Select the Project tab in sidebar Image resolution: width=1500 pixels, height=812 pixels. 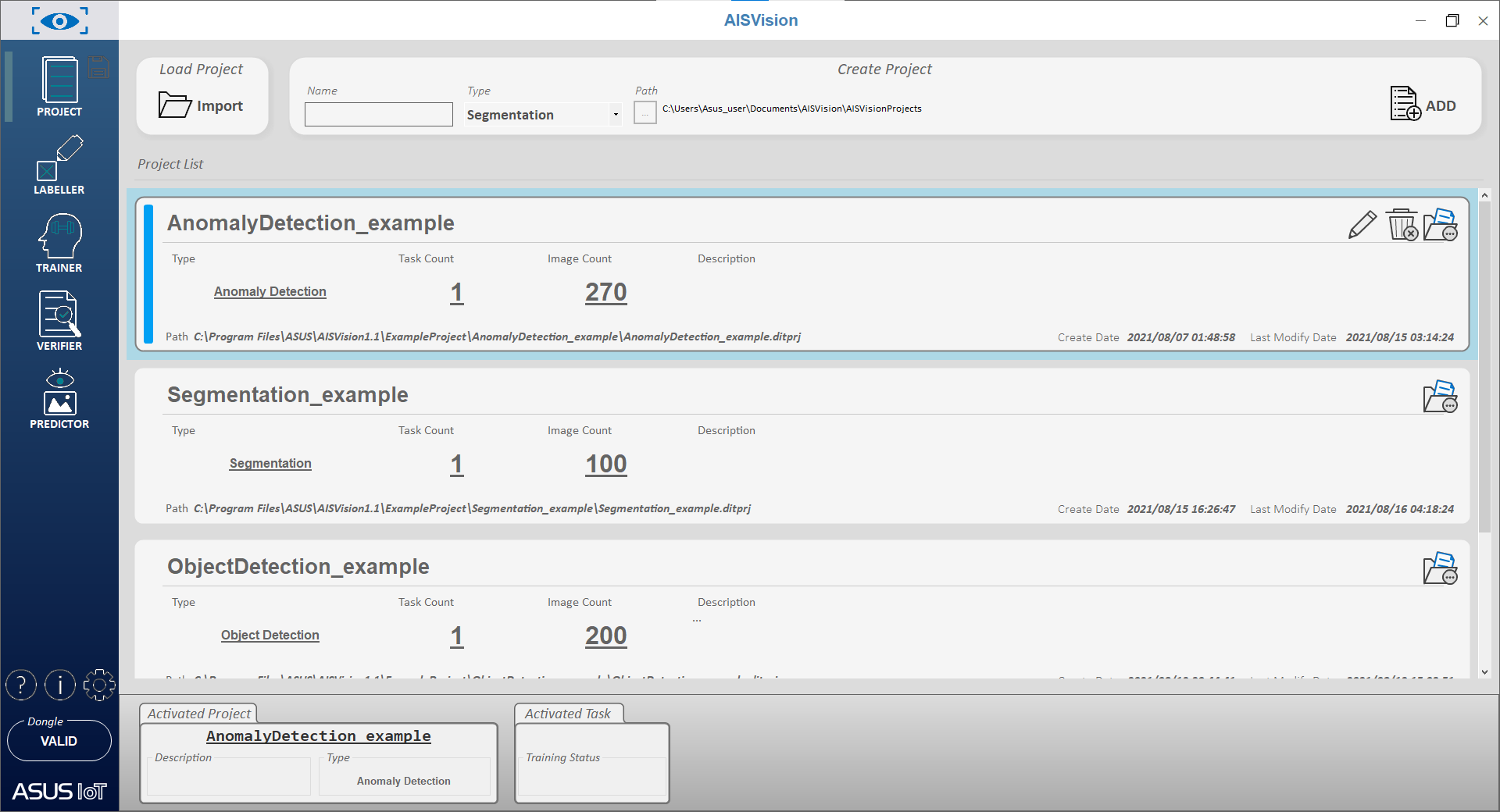(59, 87)
